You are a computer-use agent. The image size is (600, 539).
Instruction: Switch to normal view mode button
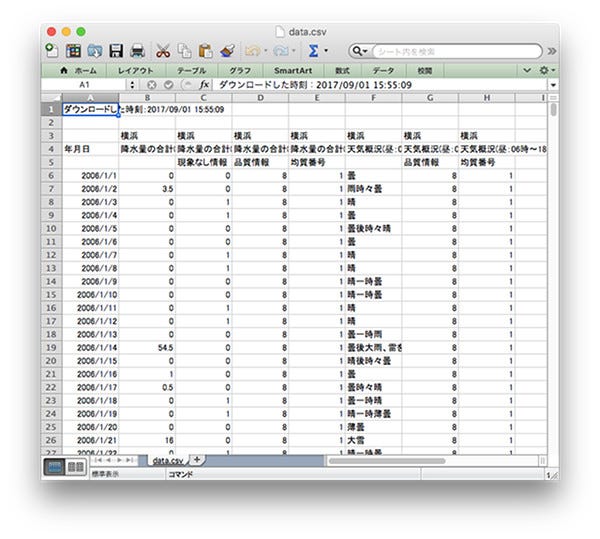point(55,466)
